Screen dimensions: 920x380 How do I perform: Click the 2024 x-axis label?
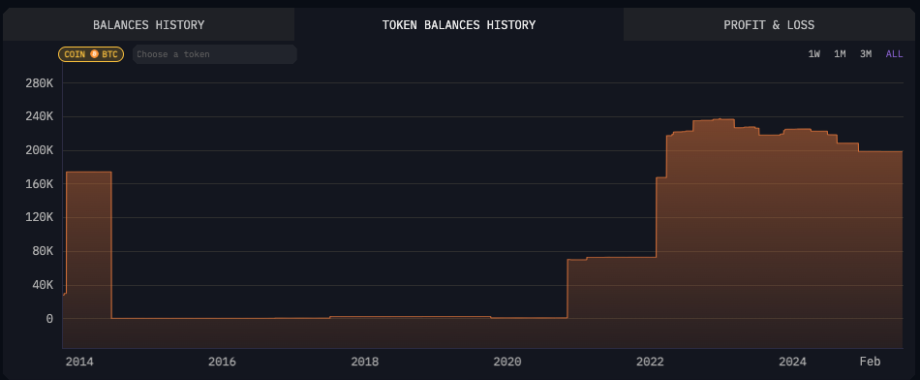793,362
